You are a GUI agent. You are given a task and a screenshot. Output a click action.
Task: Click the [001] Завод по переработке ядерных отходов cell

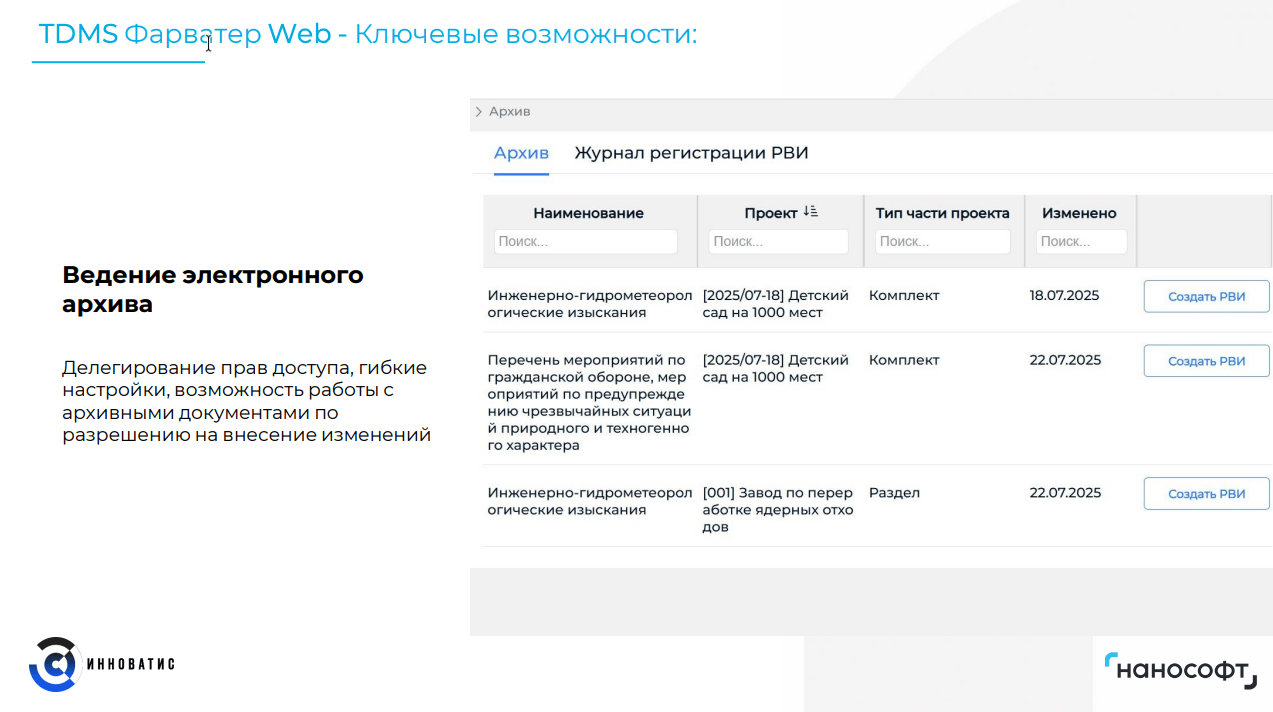tap(778, 510)
